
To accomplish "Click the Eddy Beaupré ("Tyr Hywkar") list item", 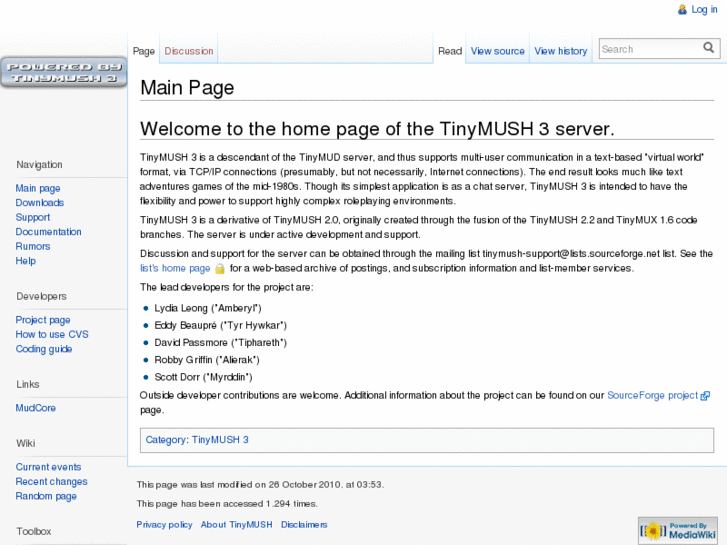I will point(221,325).
